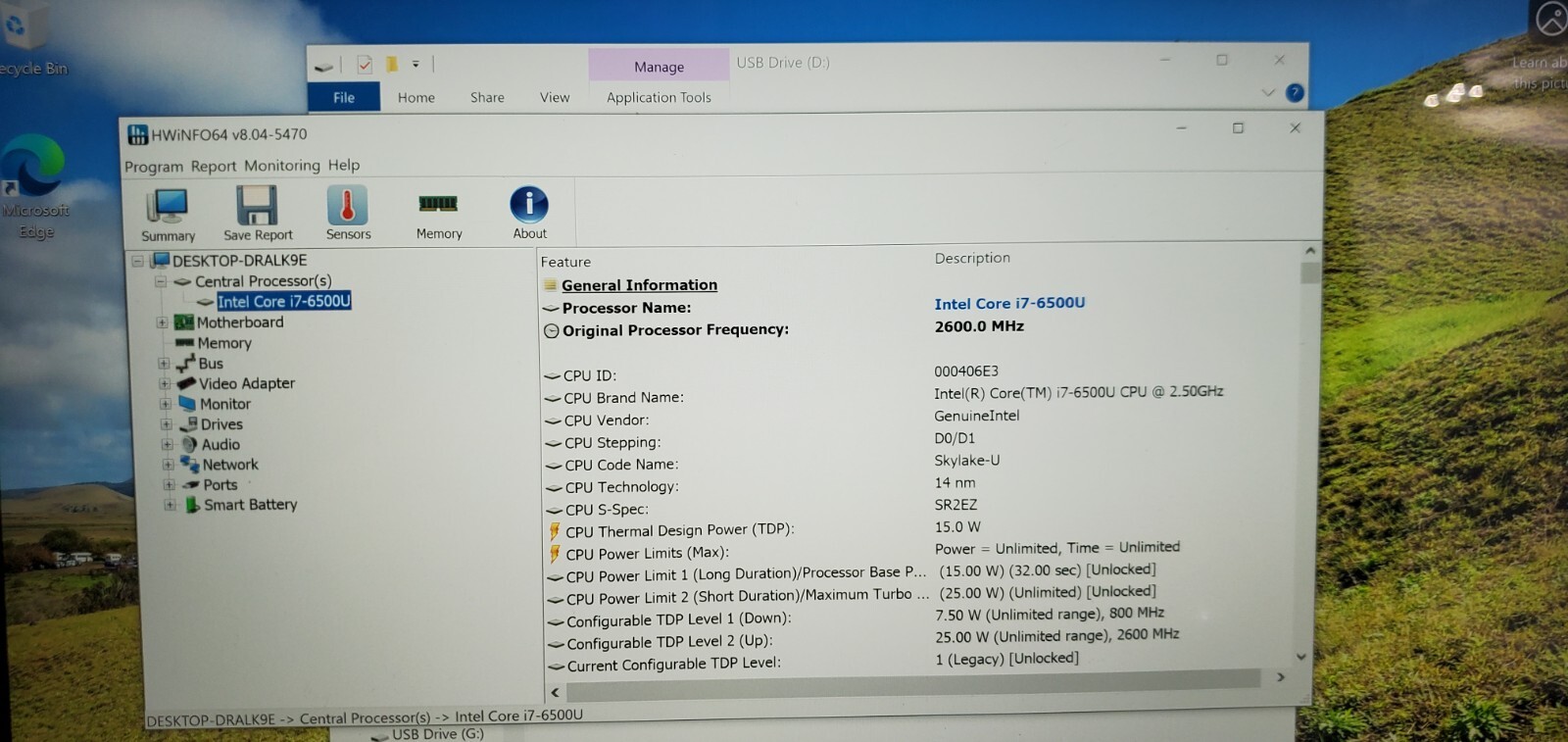Collapse the DESKTOP-DRALK9E tree root

137,261
